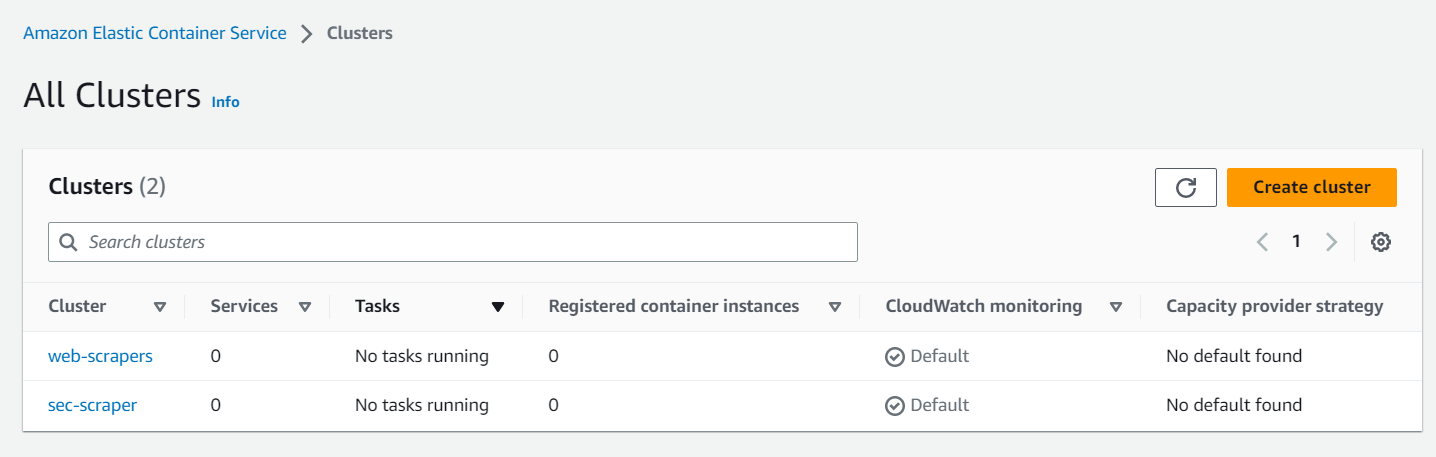
Task: Click the Tasks column header
Action: (377, 306)
